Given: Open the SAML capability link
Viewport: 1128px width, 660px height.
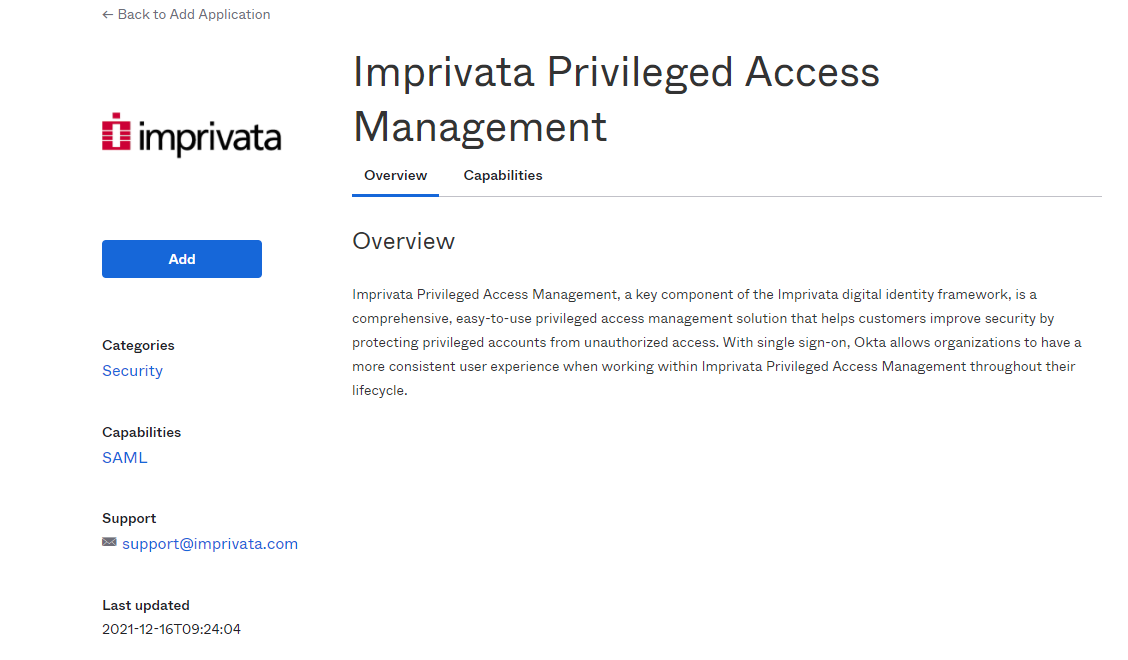Looking at the screenshot, I should click(x=125, y=458).
